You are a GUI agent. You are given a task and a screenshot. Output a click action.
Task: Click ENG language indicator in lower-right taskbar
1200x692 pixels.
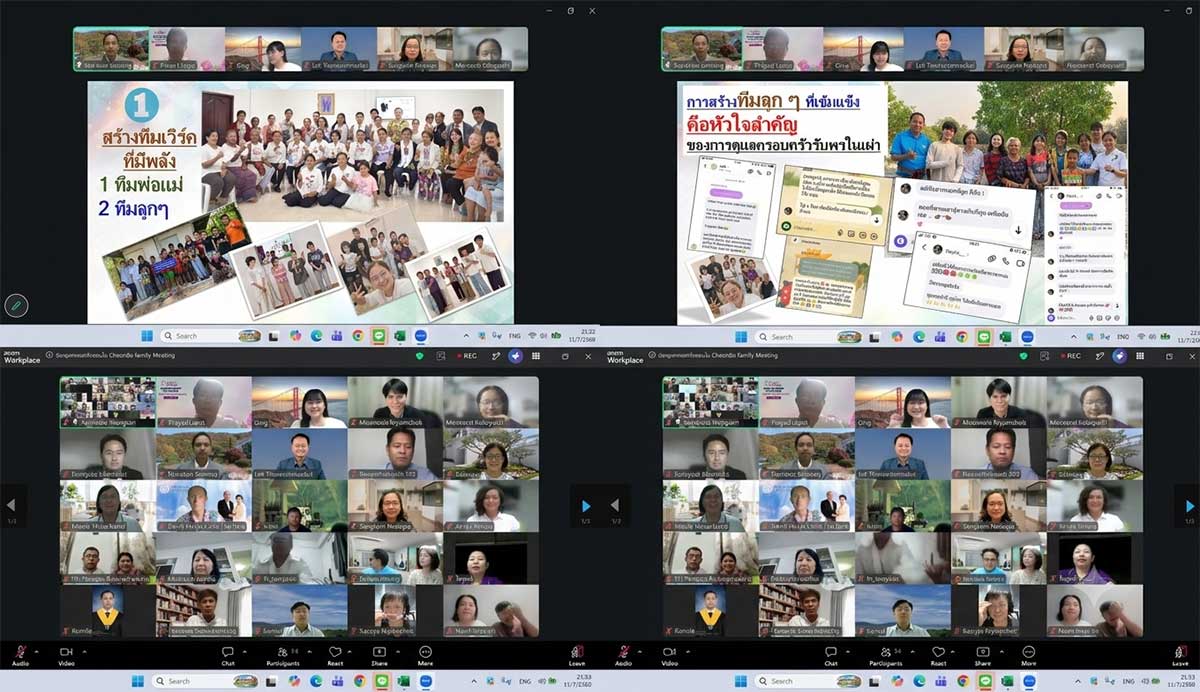1127,682
